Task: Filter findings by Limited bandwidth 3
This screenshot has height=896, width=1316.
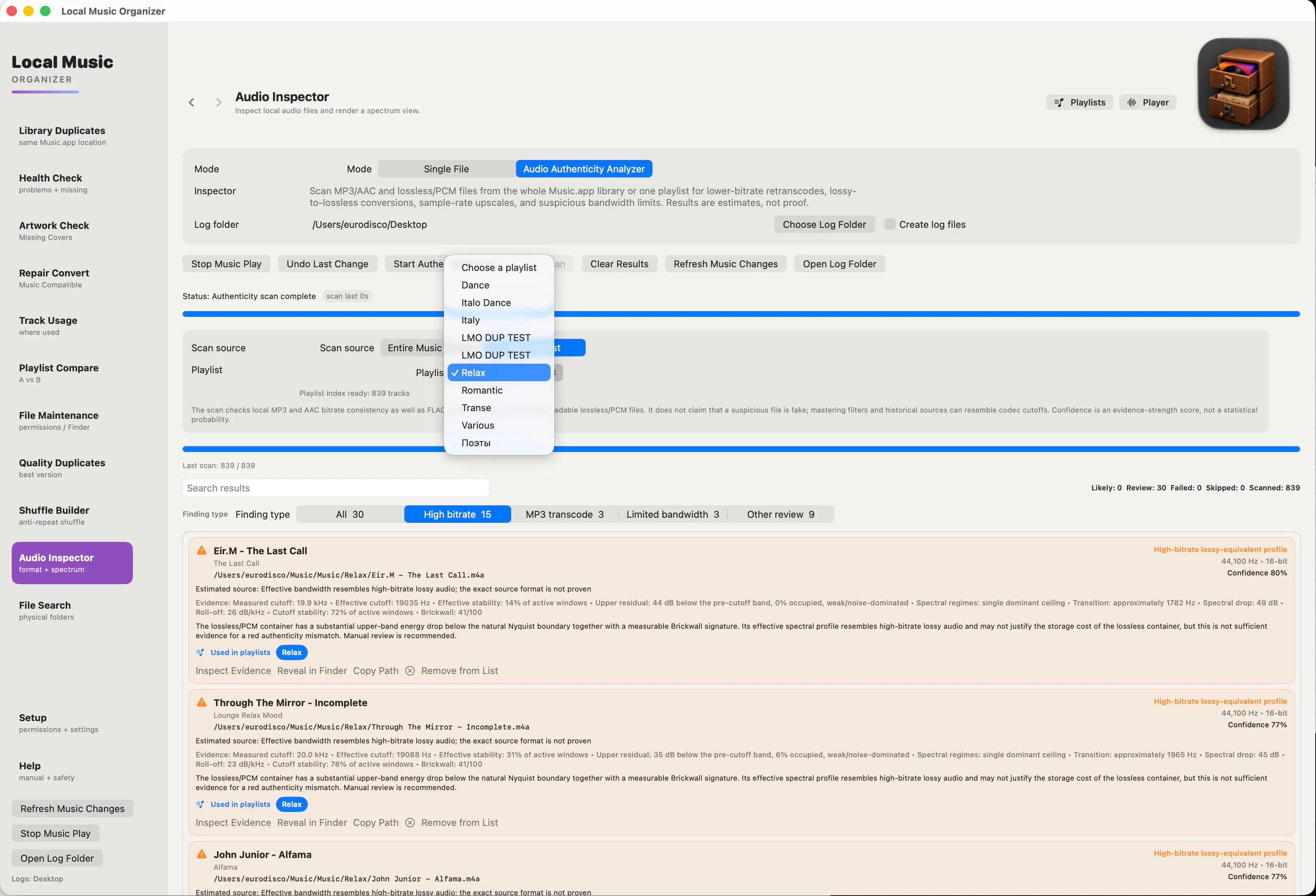Action: click(x=673, y=514)
